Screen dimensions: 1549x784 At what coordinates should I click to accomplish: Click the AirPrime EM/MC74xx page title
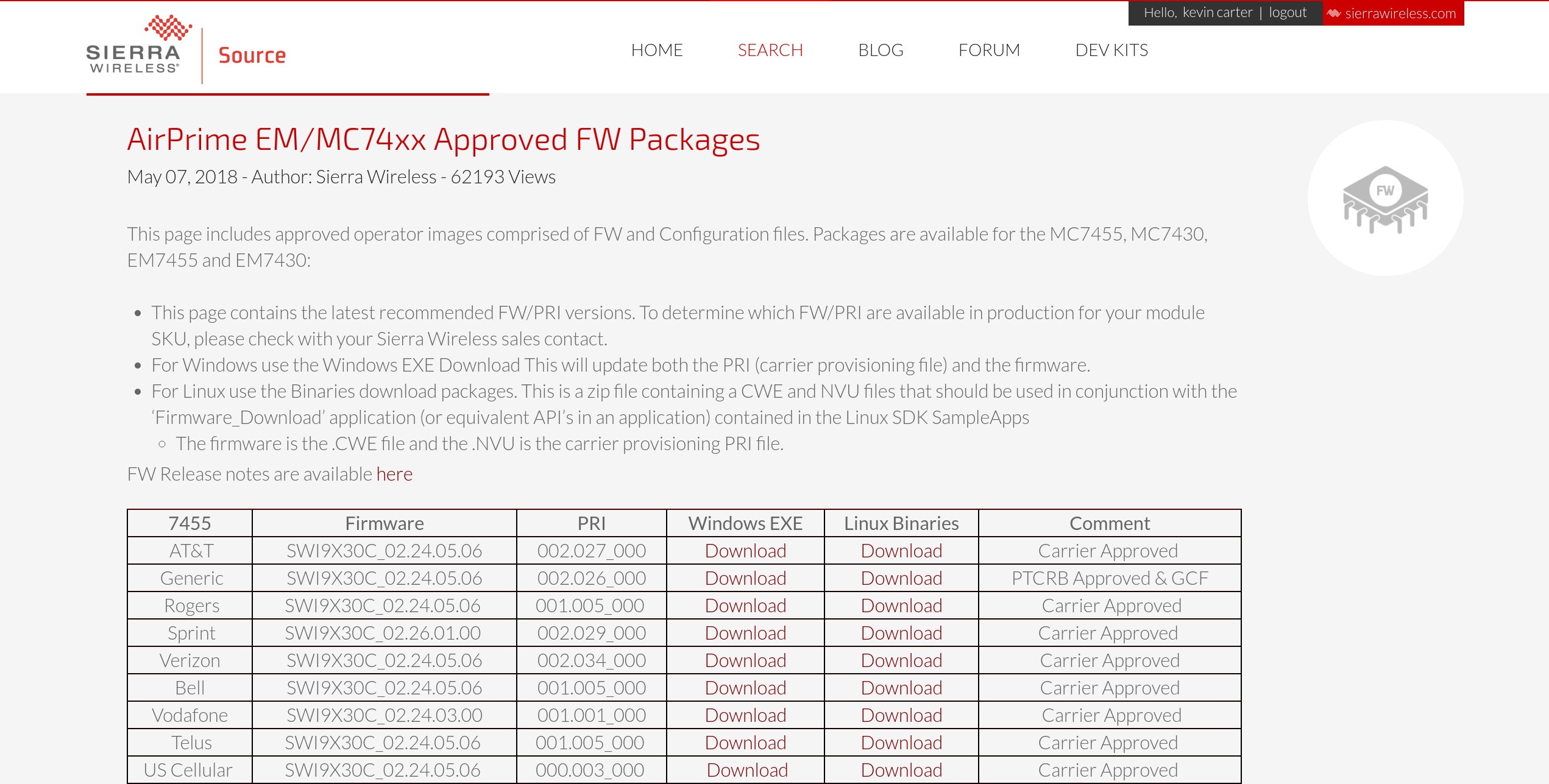pos(443,139)
